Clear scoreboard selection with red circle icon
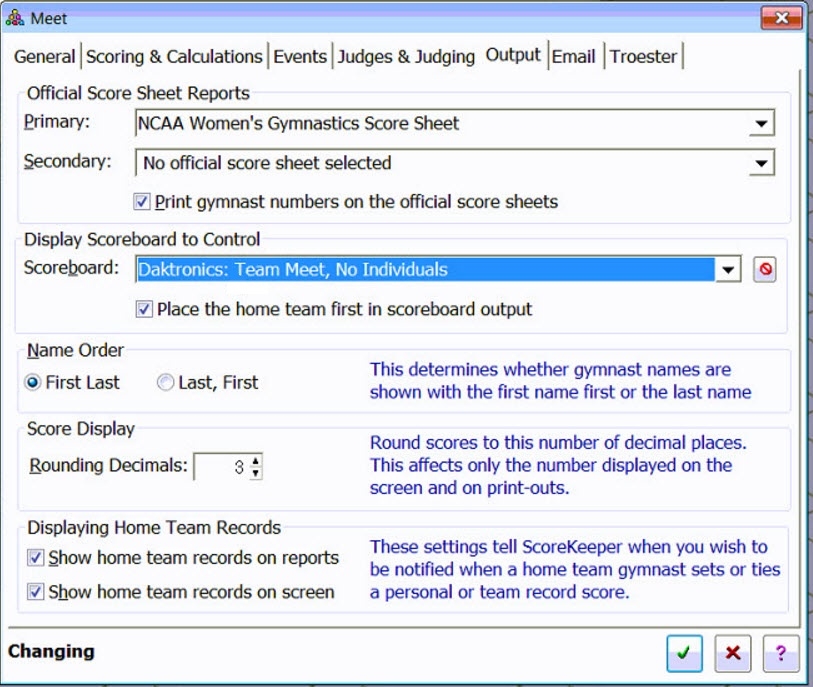Screen dimensions: 813x687 pyautogui.click(x=764, y=270)
